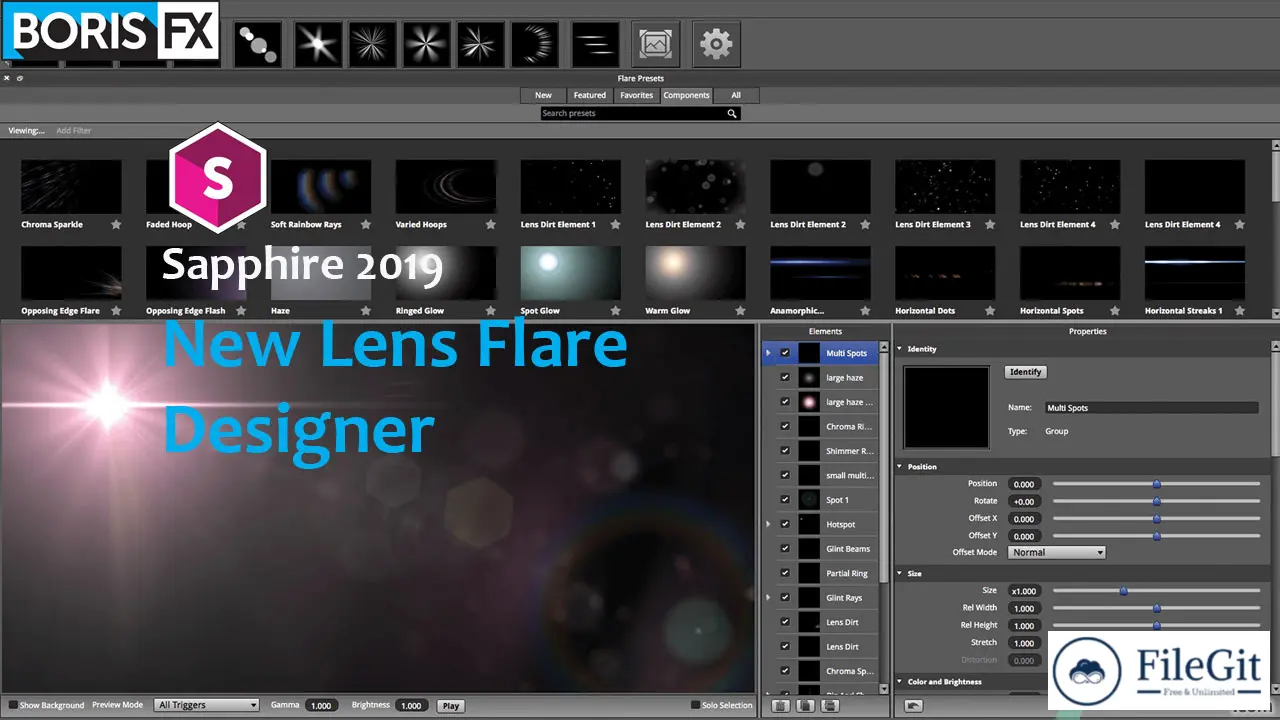Favorite the Horizontal Spots preset star
1280x720 pixels.
pos(1115,311)
